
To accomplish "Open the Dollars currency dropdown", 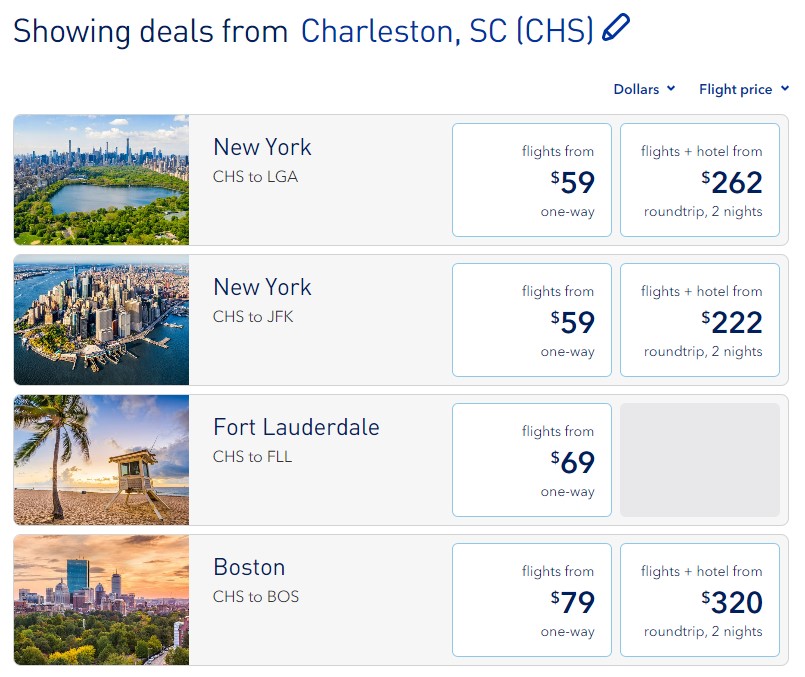I will (x=644, y=89).
